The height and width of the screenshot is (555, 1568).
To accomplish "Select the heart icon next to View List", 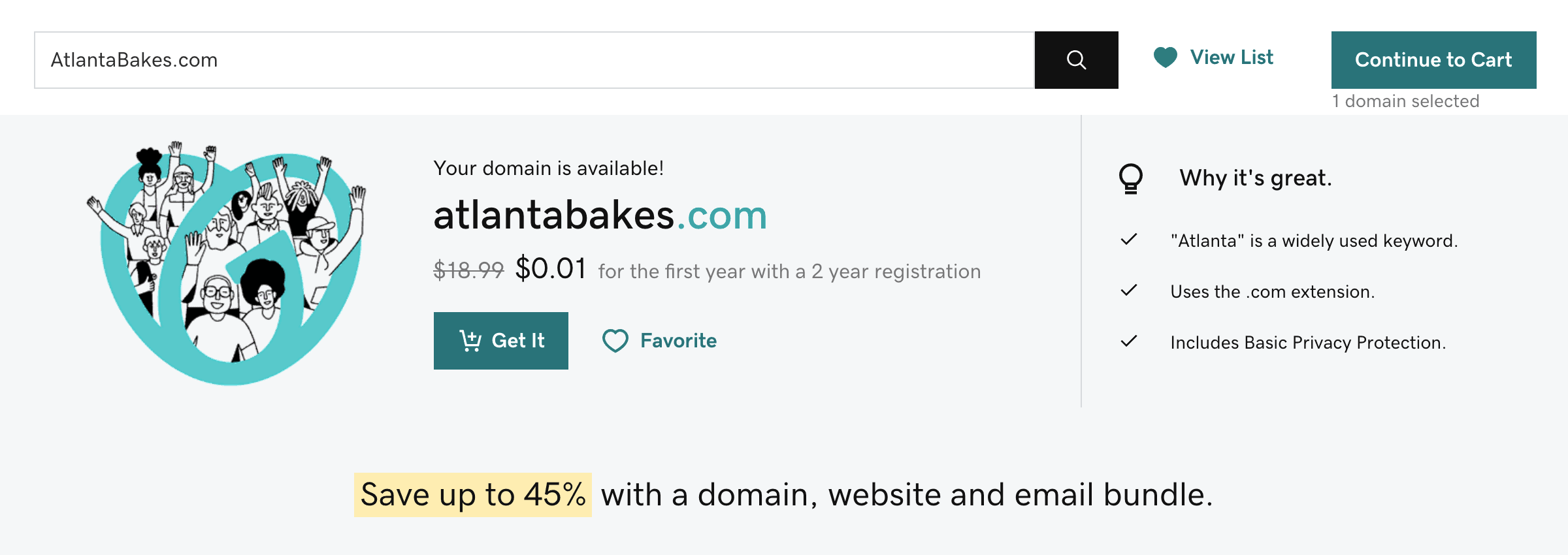I will click(1166, 57).
